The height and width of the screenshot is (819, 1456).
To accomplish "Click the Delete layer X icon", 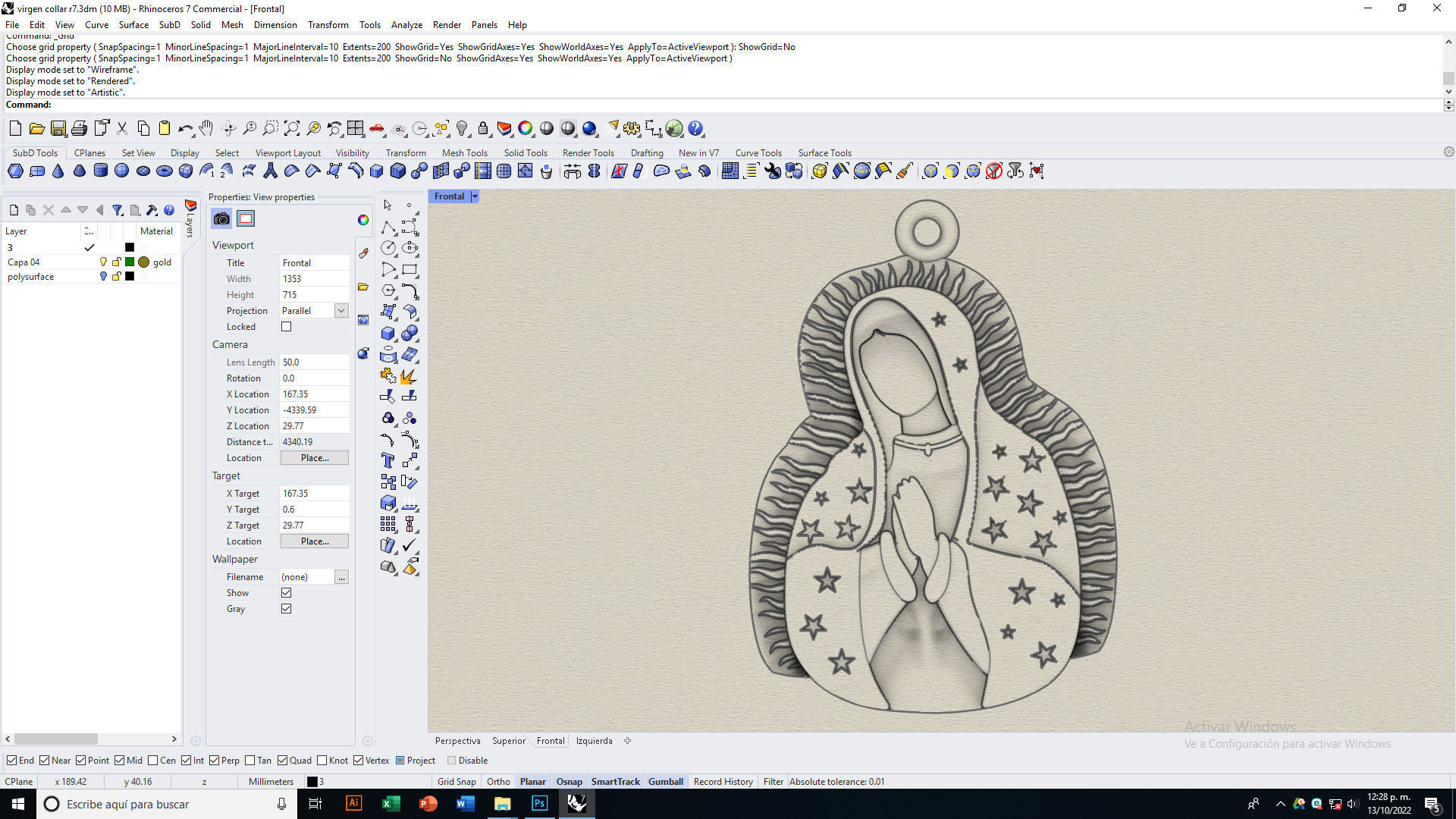I will pyautogui.click(x=49, y=210).
